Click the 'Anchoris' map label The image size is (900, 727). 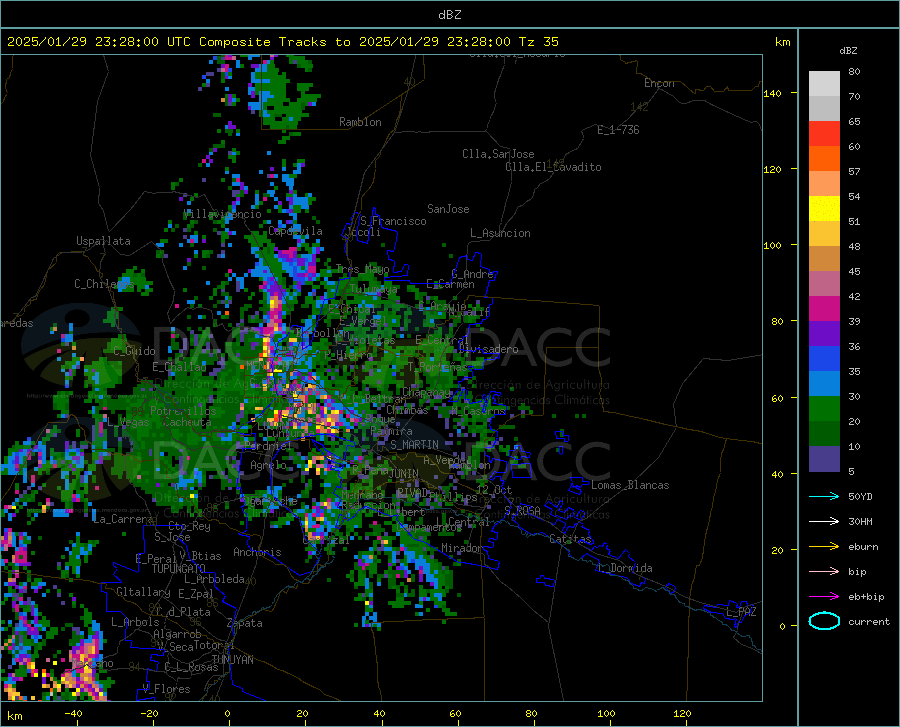click(257, 552)
